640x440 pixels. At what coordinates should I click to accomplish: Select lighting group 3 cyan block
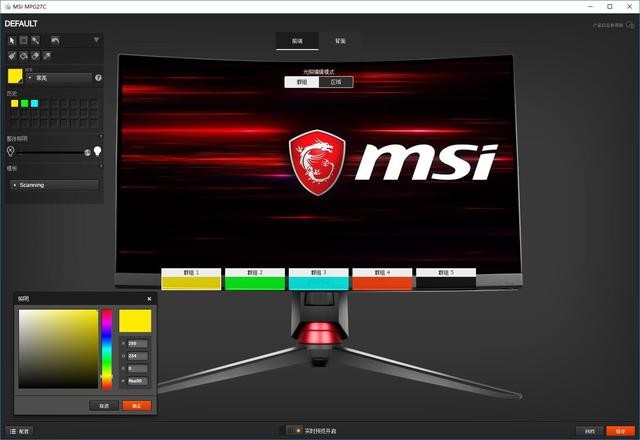[318, 279]
